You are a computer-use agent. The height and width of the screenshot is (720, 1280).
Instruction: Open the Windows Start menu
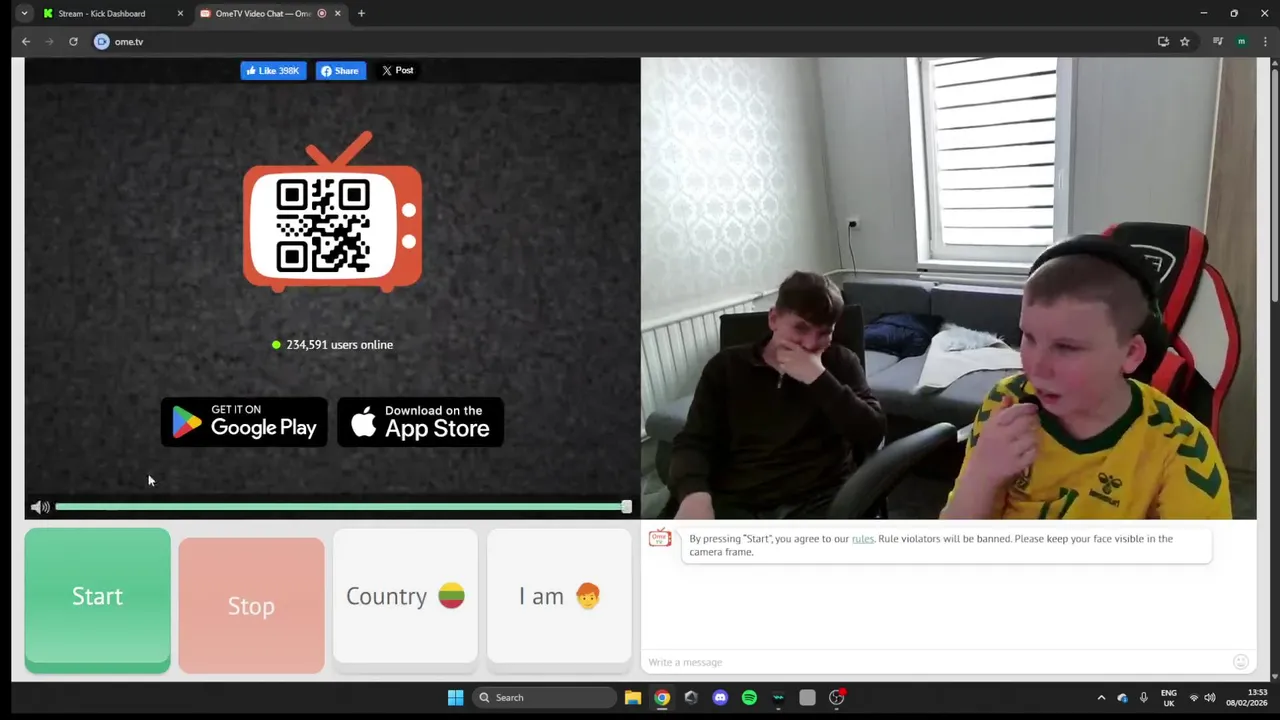tap(455, 697)
